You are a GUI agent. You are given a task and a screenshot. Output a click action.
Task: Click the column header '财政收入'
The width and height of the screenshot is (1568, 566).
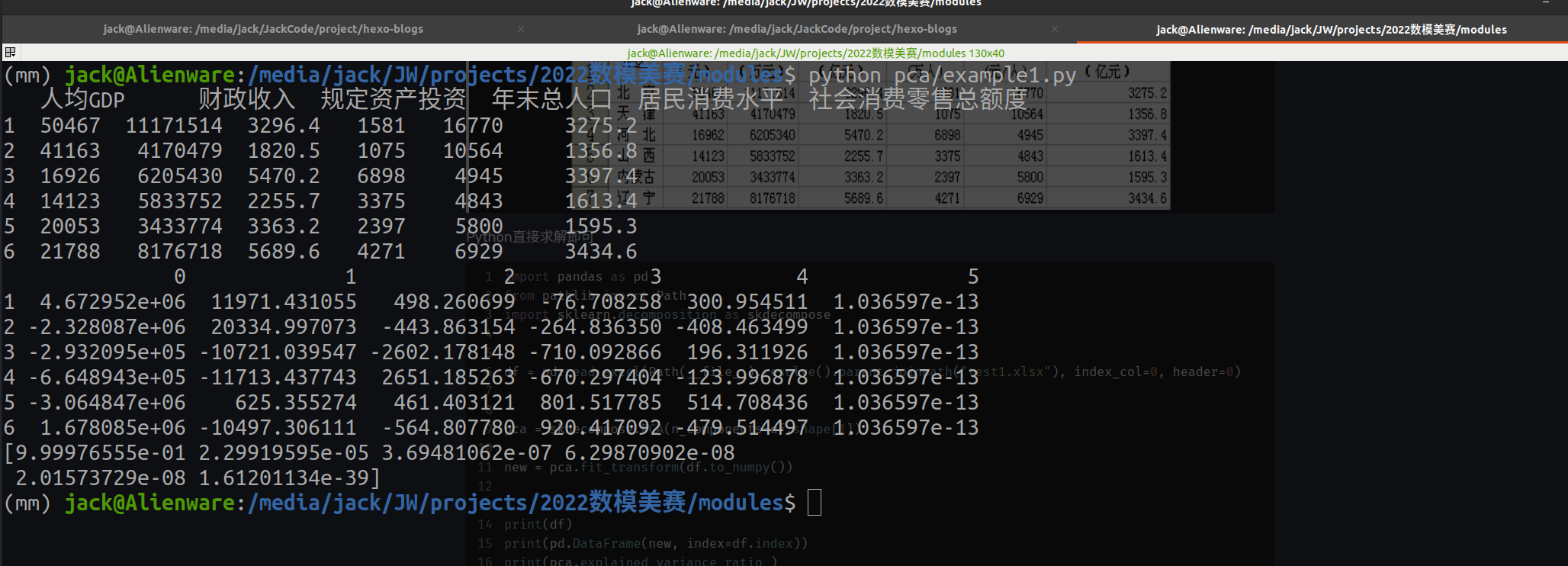click(x=246, y=99)
